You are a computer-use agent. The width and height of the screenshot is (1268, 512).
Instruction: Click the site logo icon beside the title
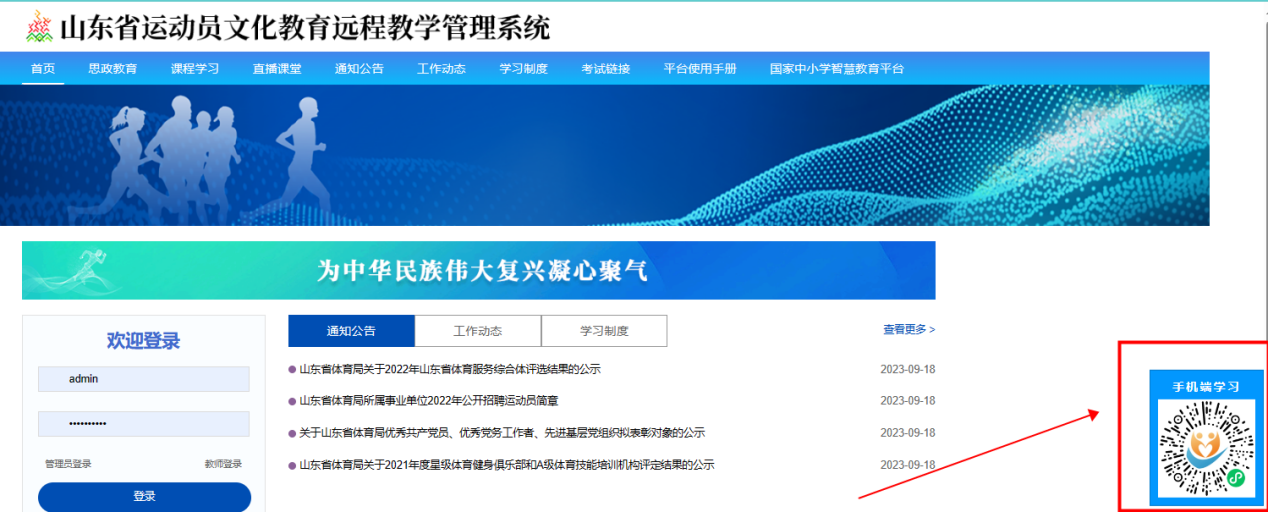(39, 26)
